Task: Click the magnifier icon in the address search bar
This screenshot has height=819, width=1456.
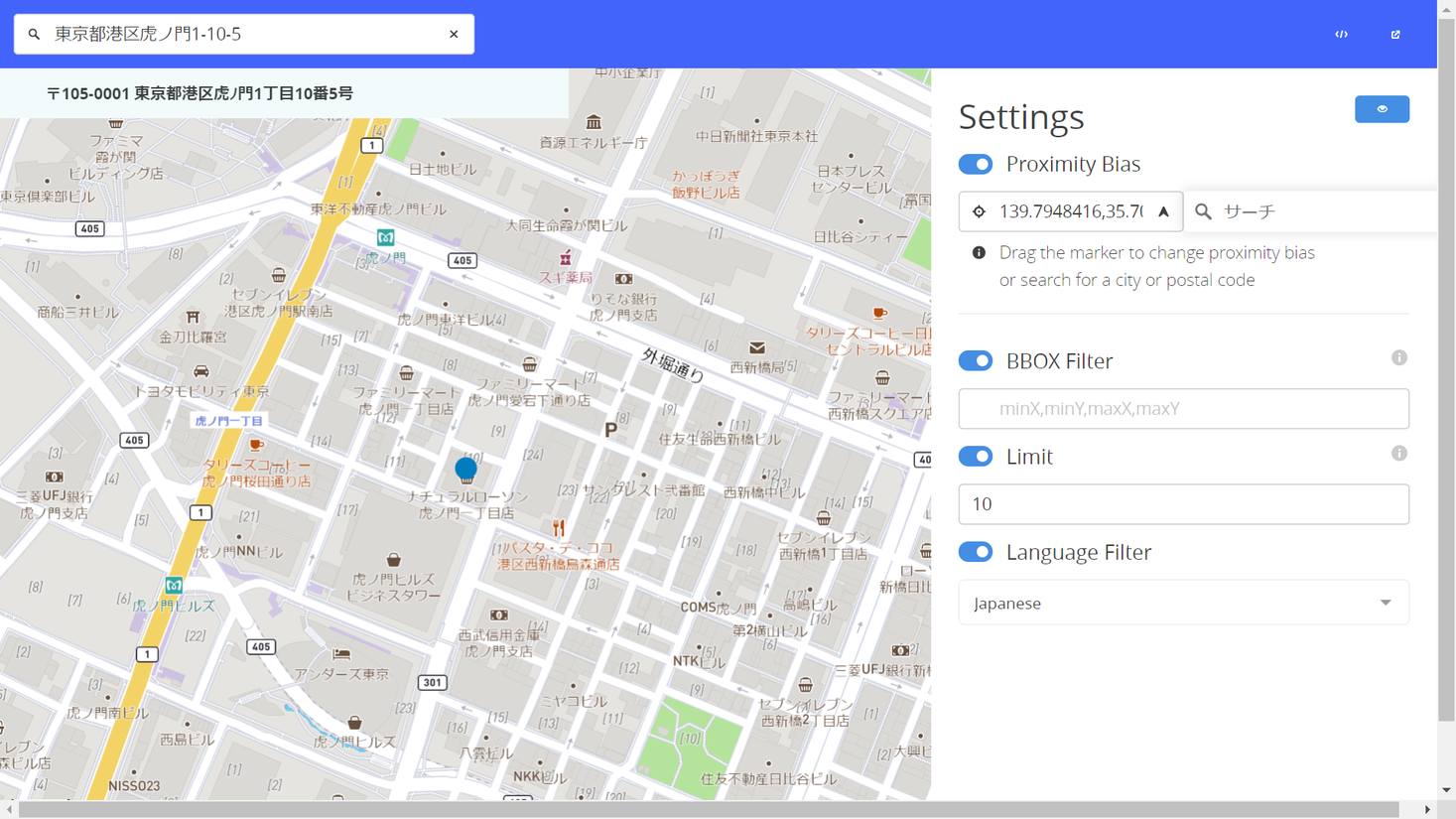Action: click(x=34, y=33)
